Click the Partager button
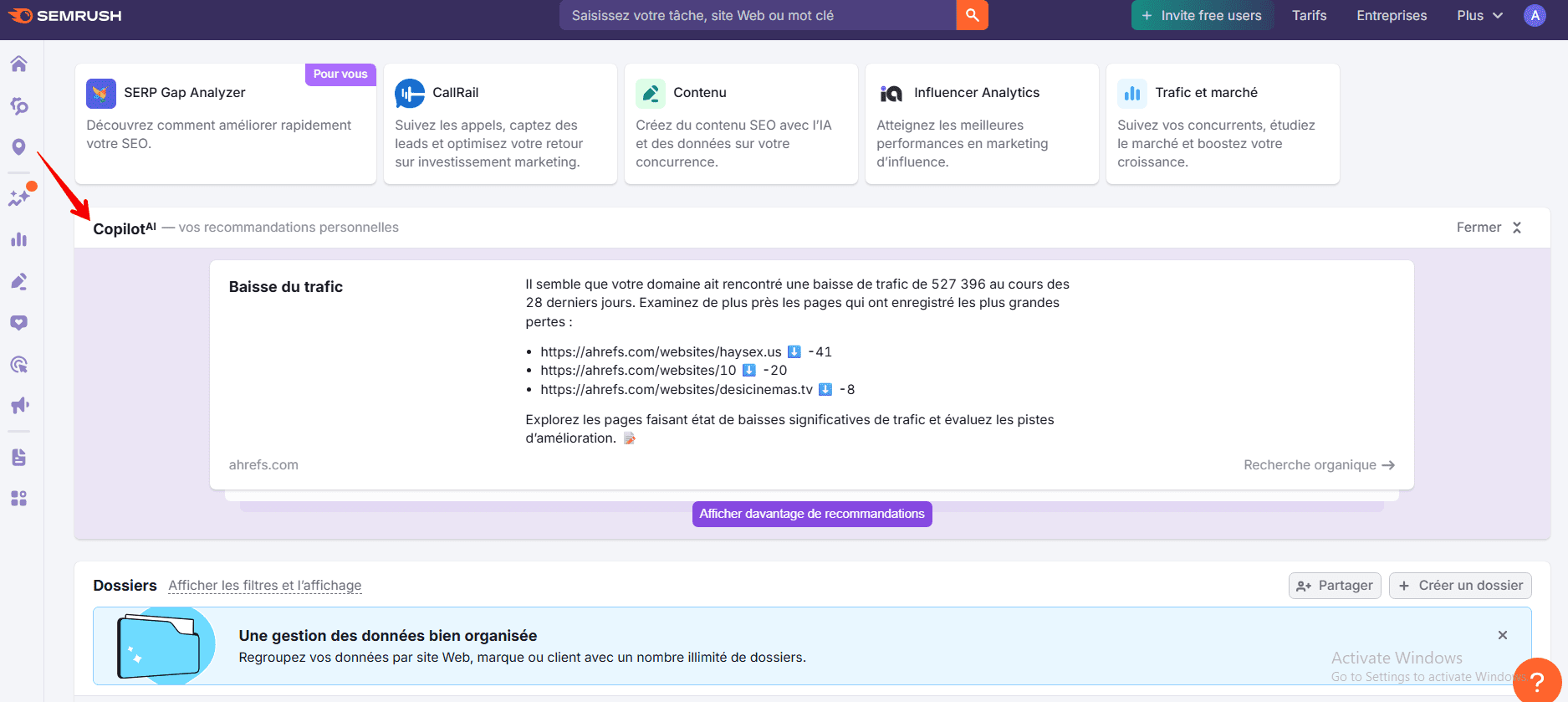The height and width of the screenshot is (702, 1568). point(1335,586)
